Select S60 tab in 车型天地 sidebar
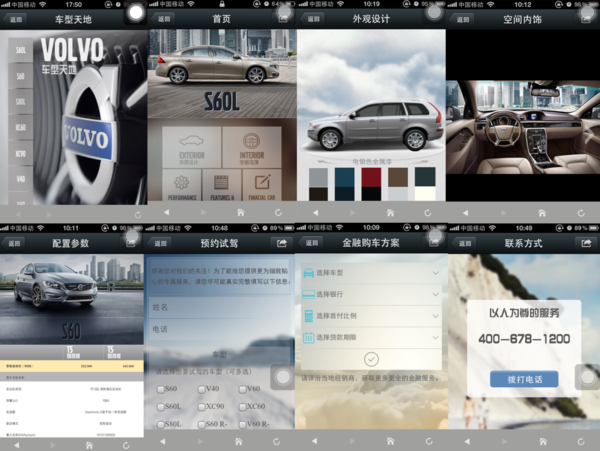This screenshot has width=600, height=451. tap(21, 76)
